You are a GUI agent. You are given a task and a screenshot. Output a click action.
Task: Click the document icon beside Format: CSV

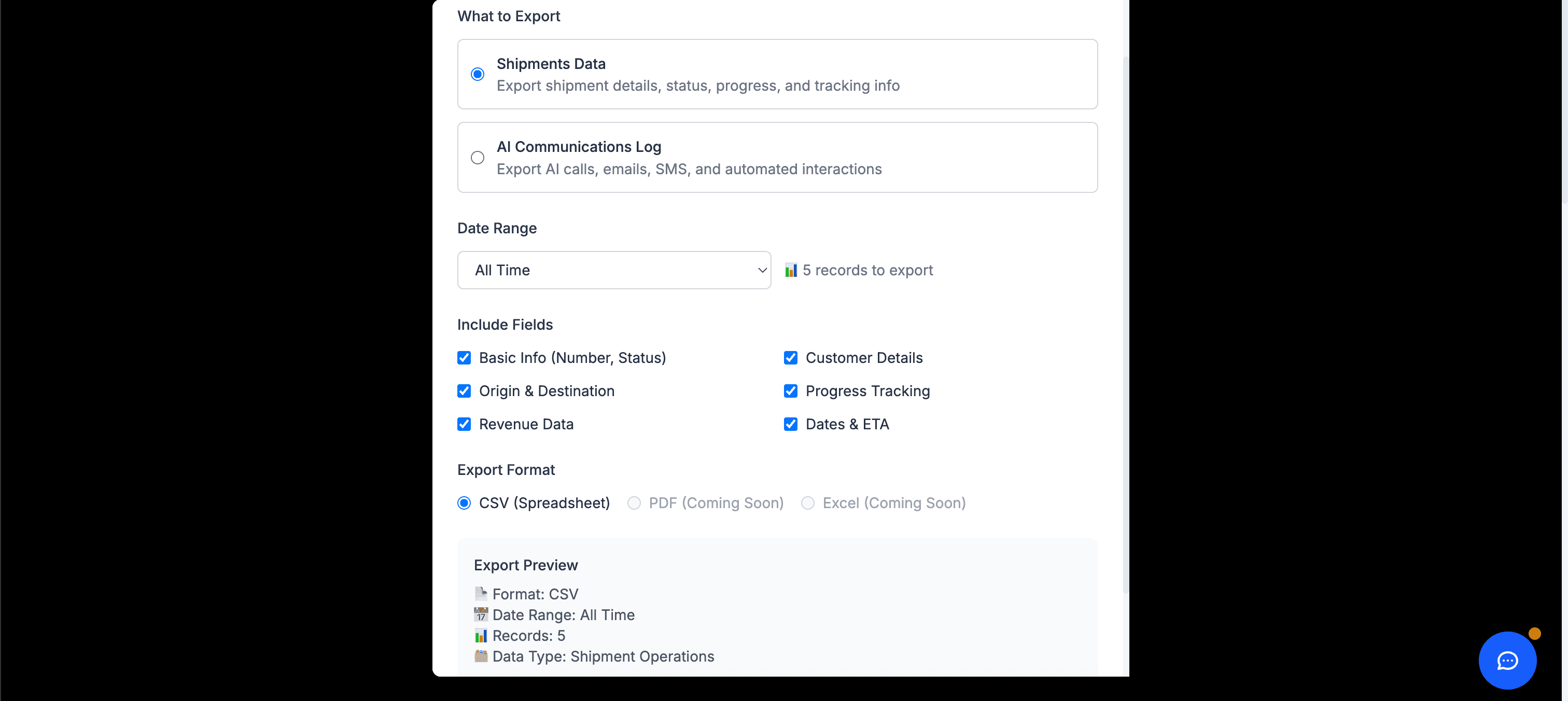click(x=481, y=593)
